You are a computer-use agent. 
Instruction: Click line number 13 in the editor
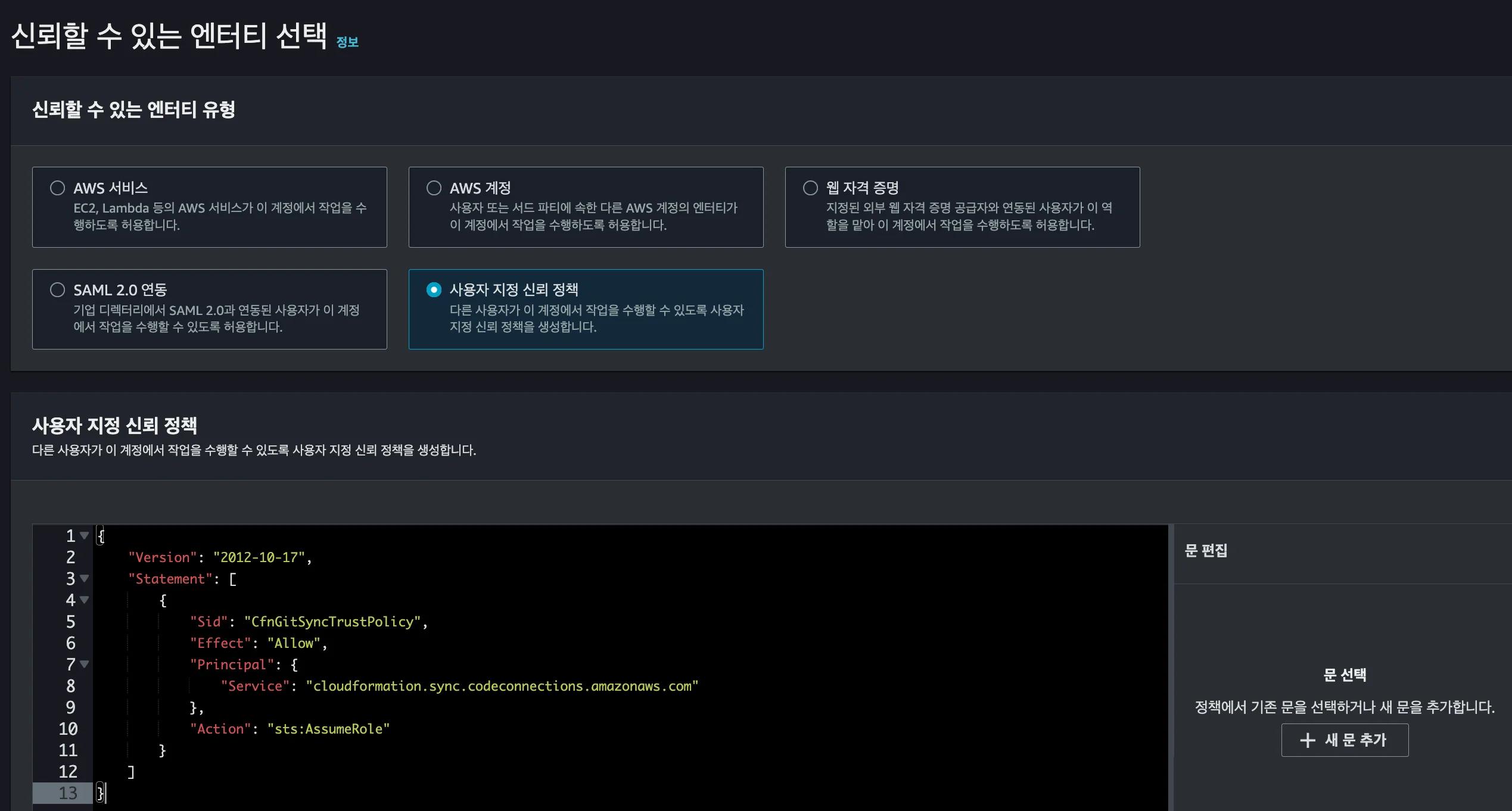tap(70, 793)
